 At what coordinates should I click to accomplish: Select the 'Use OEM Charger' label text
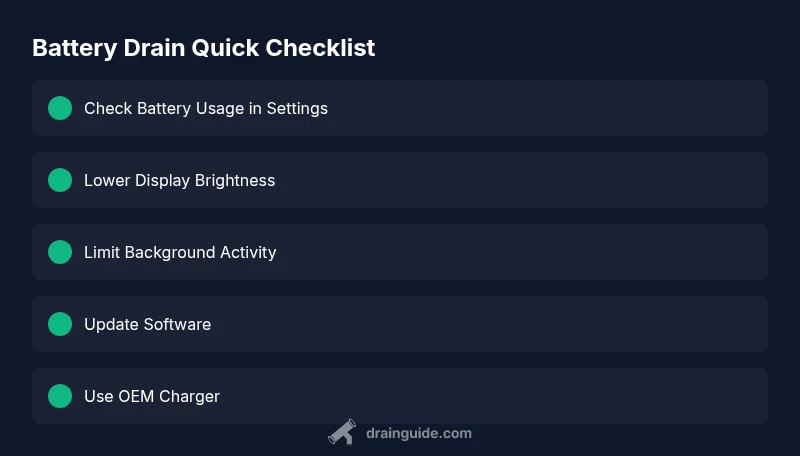click(152, 396)
